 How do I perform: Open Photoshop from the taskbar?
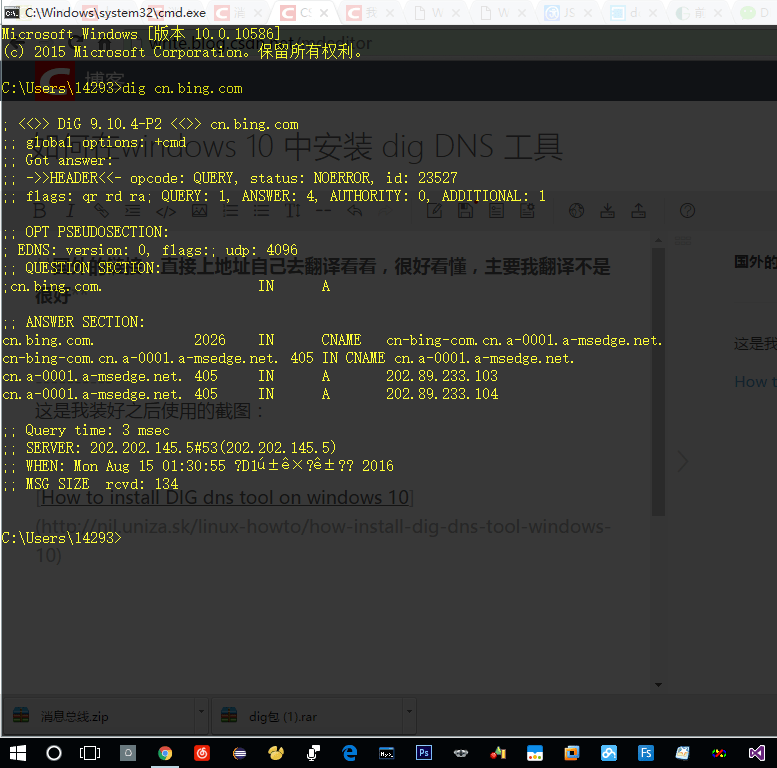(424, 753)
